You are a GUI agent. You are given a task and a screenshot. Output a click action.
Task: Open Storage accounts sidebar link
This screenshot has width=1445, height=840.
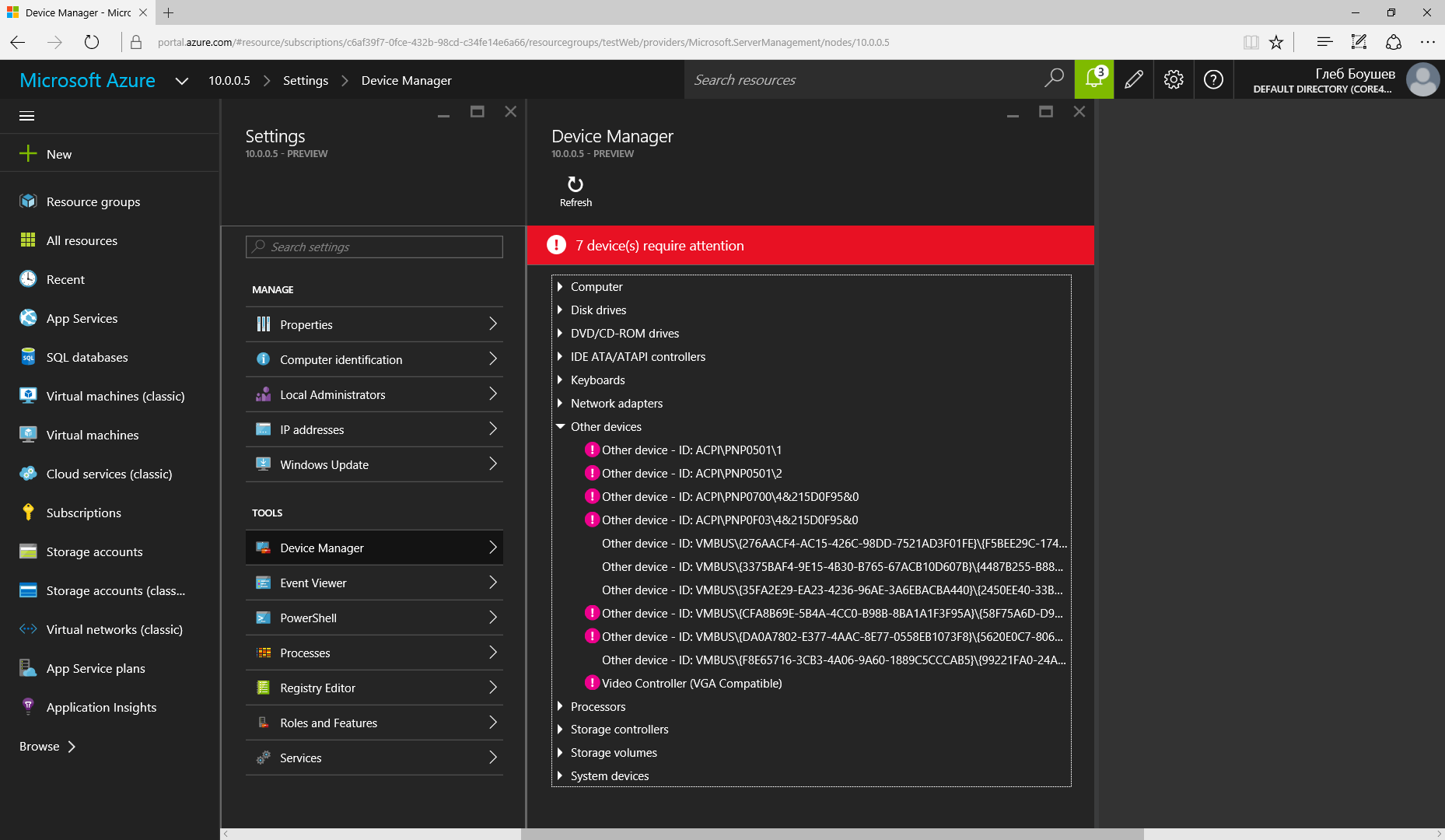click(94, 551)
